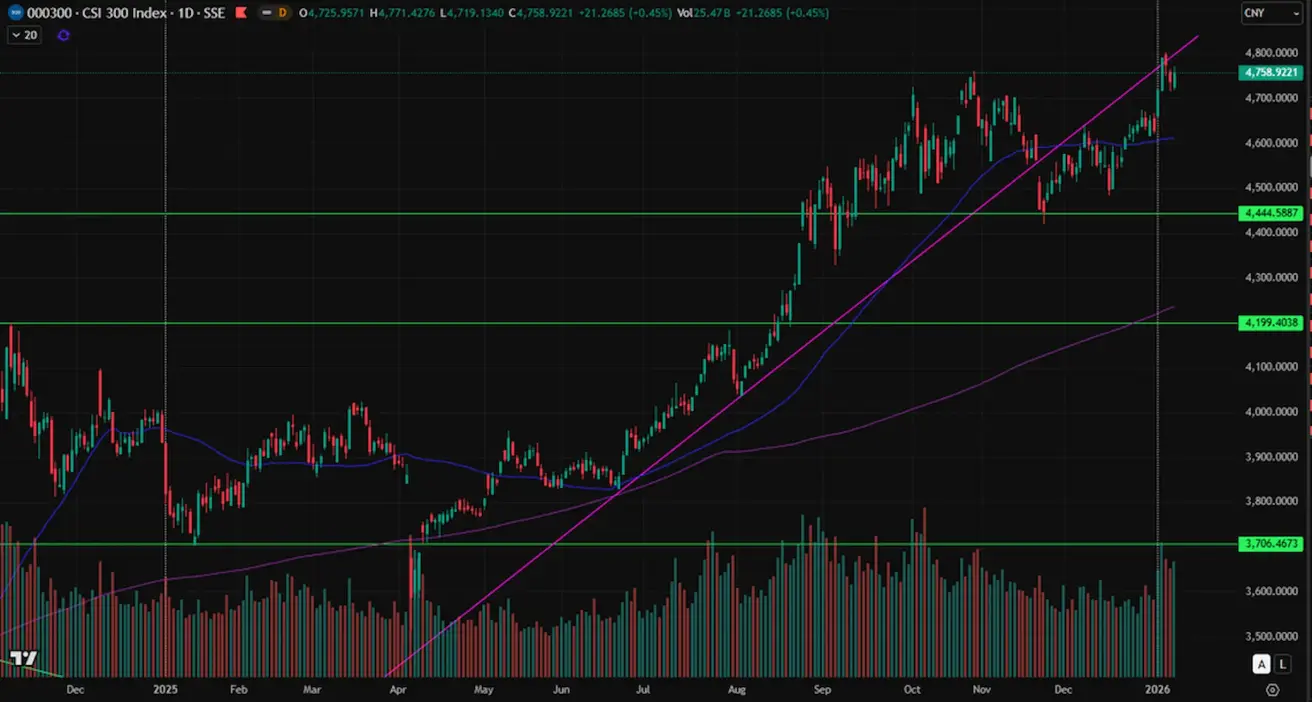1312x702 pixels.
Task: Click the current price label 4,758.9221
Action: [x=1270, y=72]
